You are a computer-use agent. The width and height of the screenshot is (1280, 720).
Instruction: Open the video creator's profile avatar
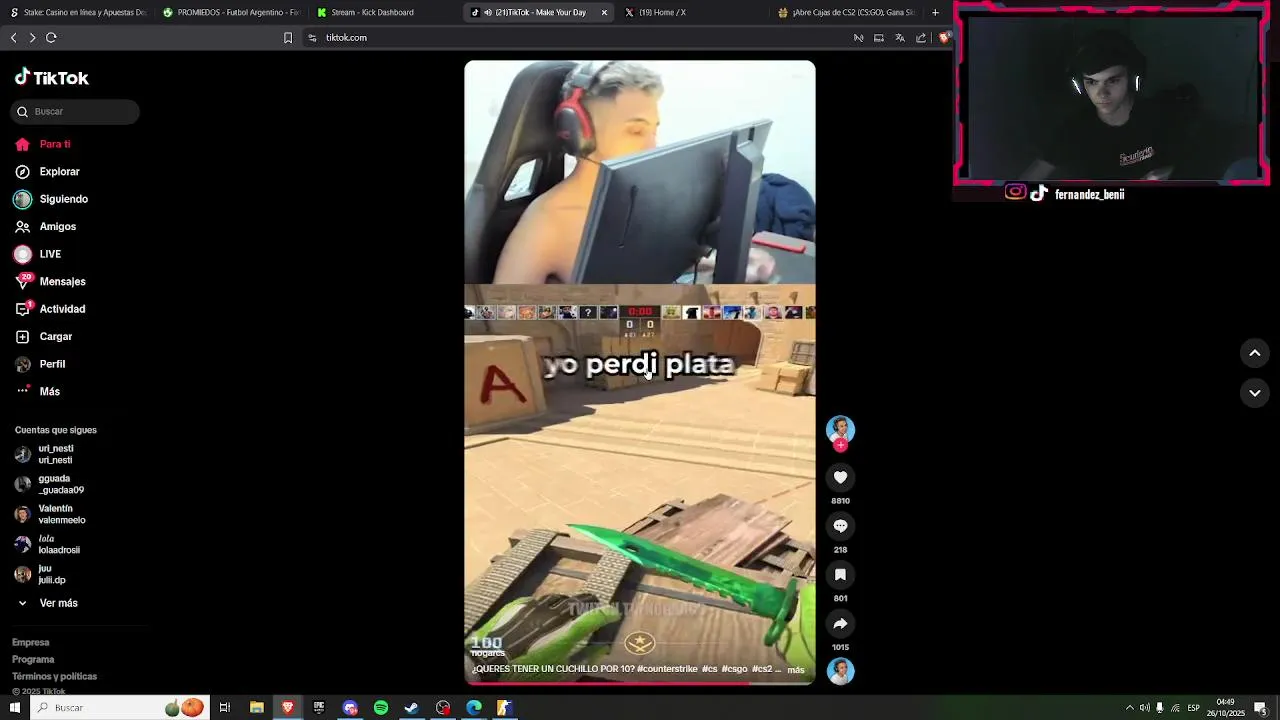point(840,429)
